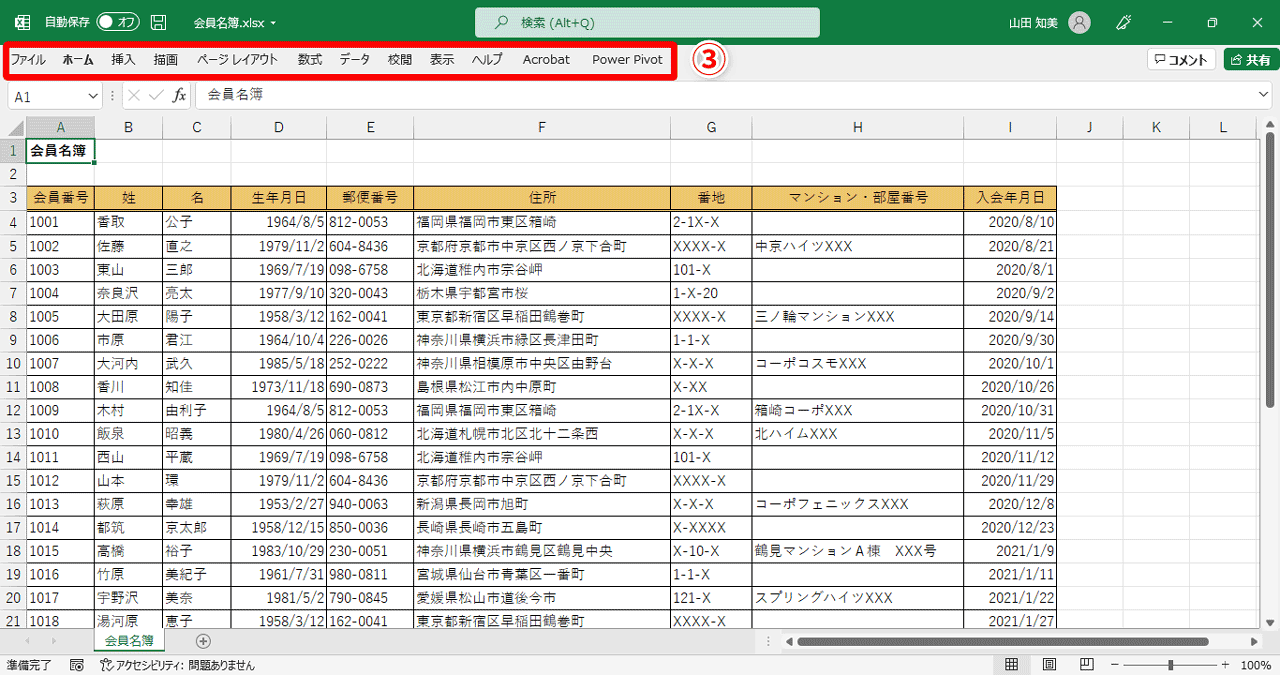This screenshot has height=675, width=1280.
Task: Click the Save icon in the Quick Access Toolbar
Action: coord(157,21)
